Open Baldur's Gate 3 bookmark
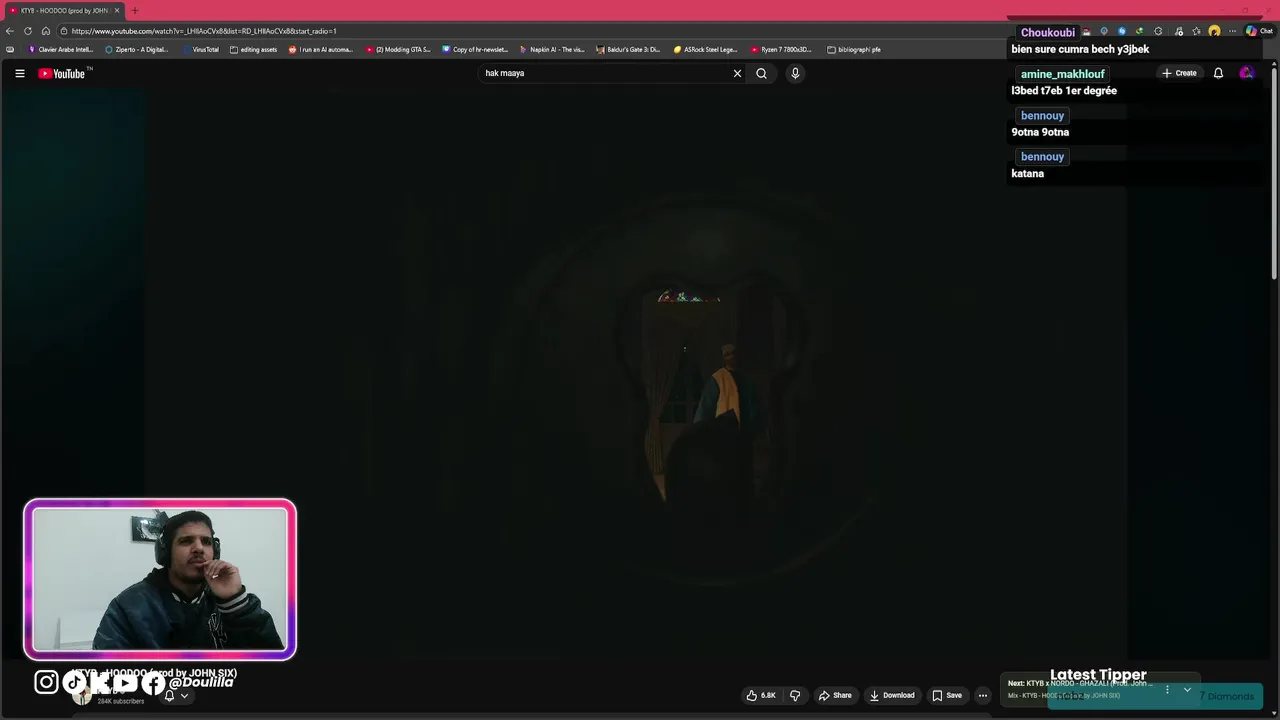 pos(629,49)
